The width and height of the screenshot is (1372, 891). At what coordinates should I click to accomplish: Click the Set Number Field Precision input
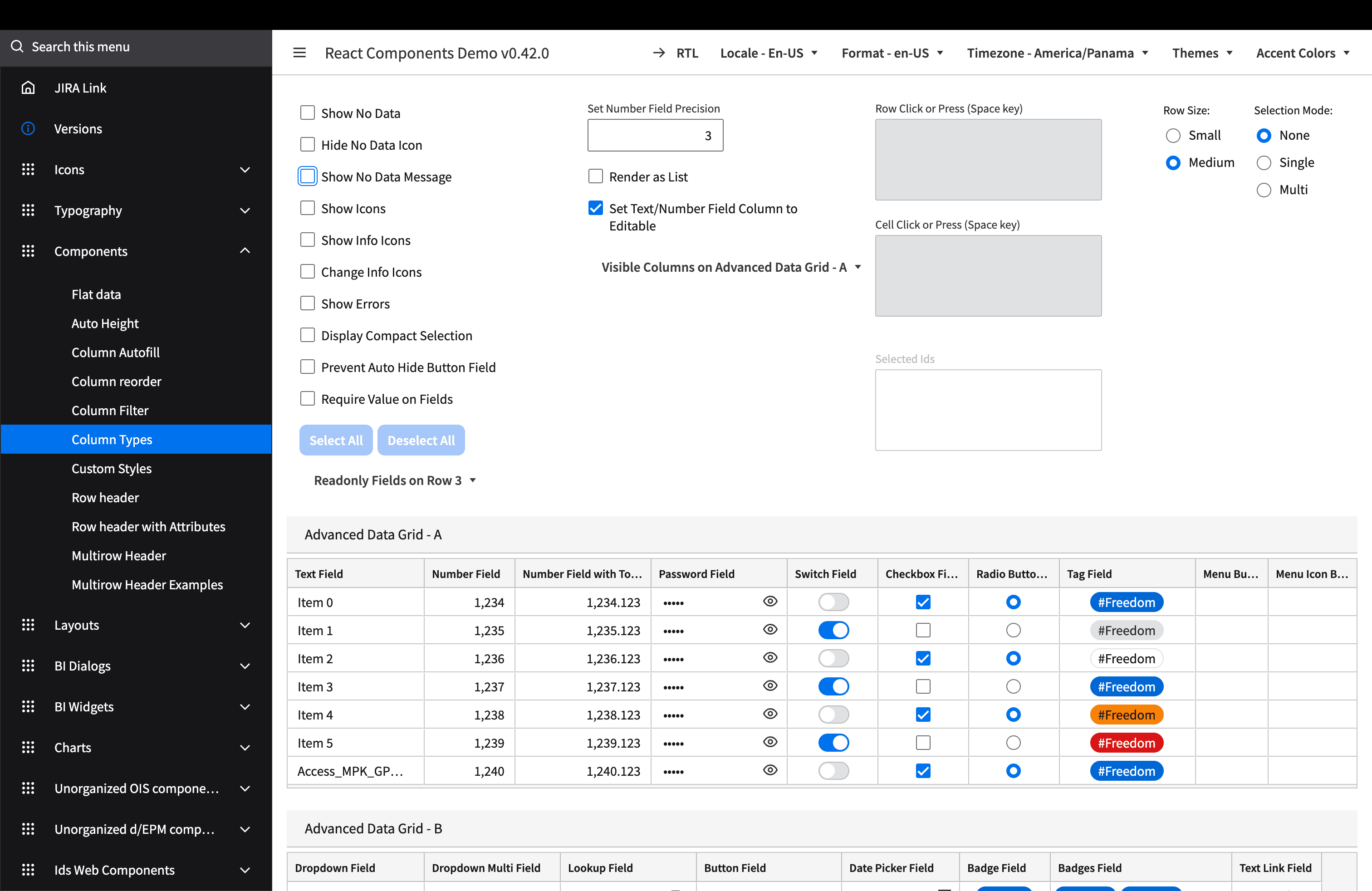tap(655, 135)
